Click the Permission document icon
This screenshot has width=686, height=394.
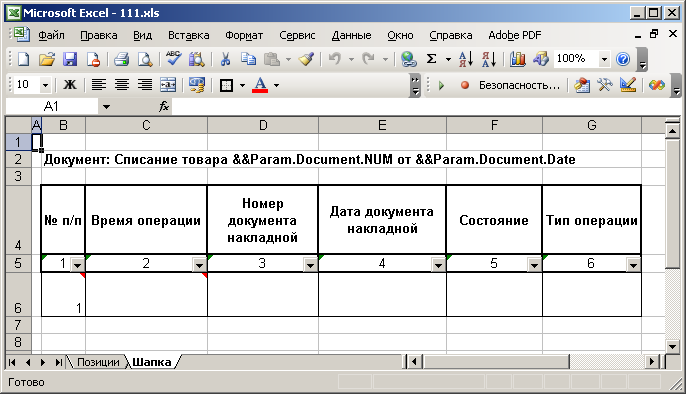pos(93,59)
